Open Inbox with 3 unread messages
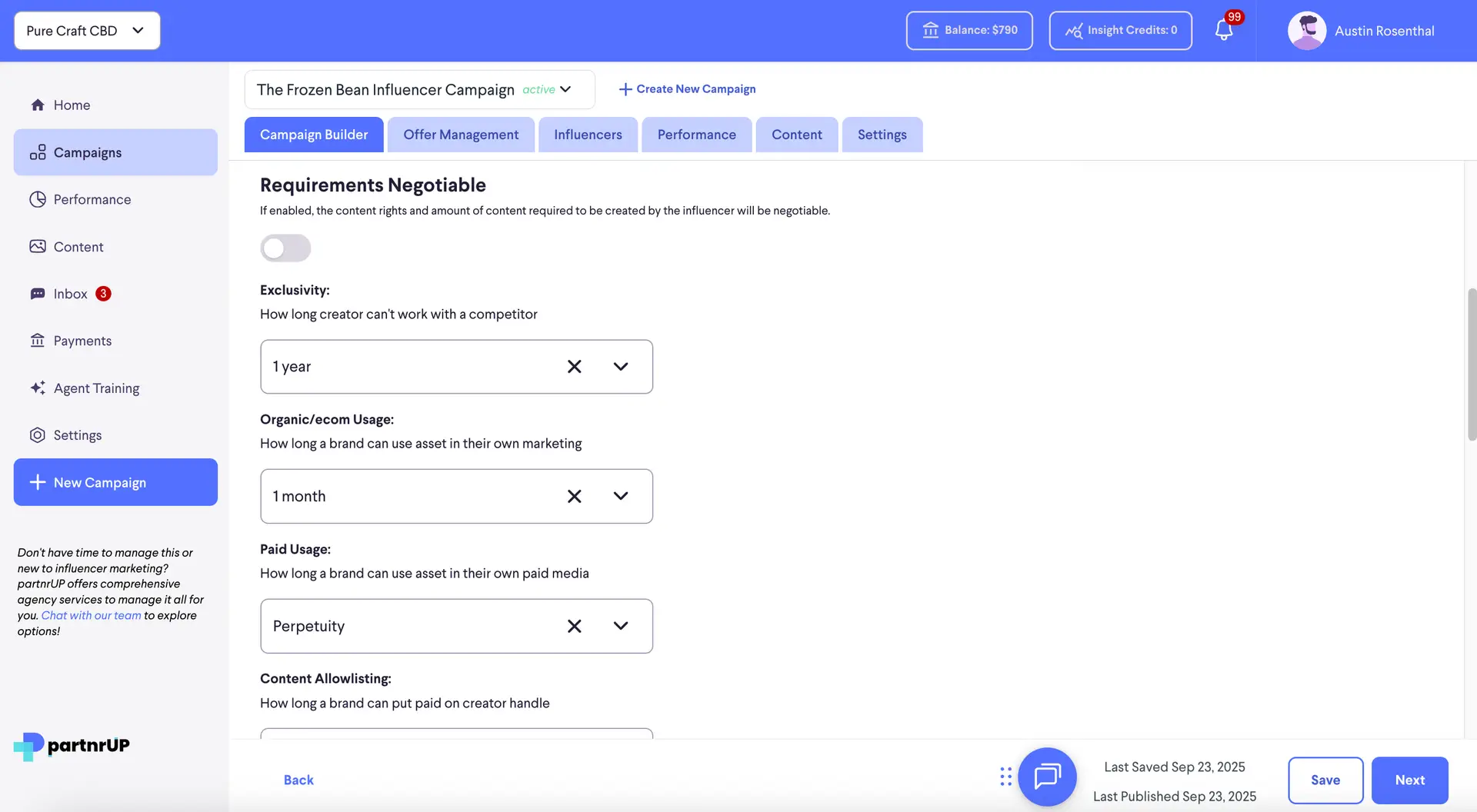 click(71, 294)
